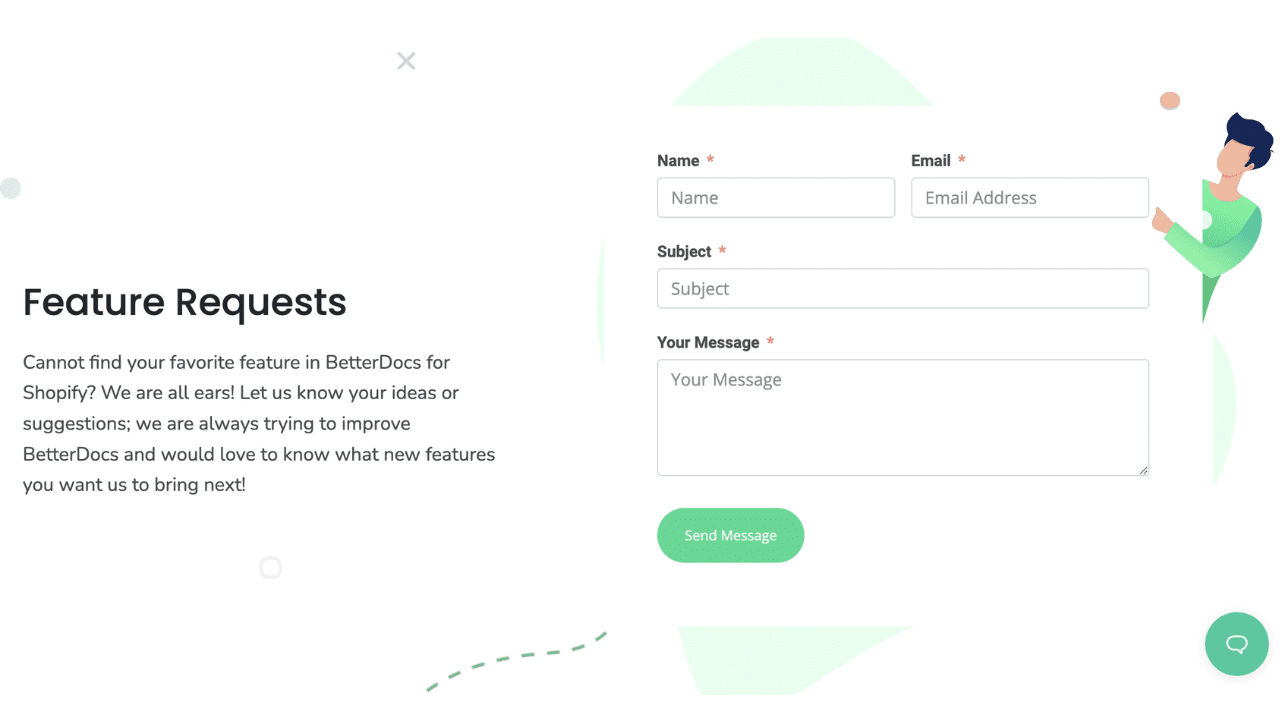Viewport: 1280px width, 720px height.
Task: Focus the Subject input box
Action: (x=903, y=288)
